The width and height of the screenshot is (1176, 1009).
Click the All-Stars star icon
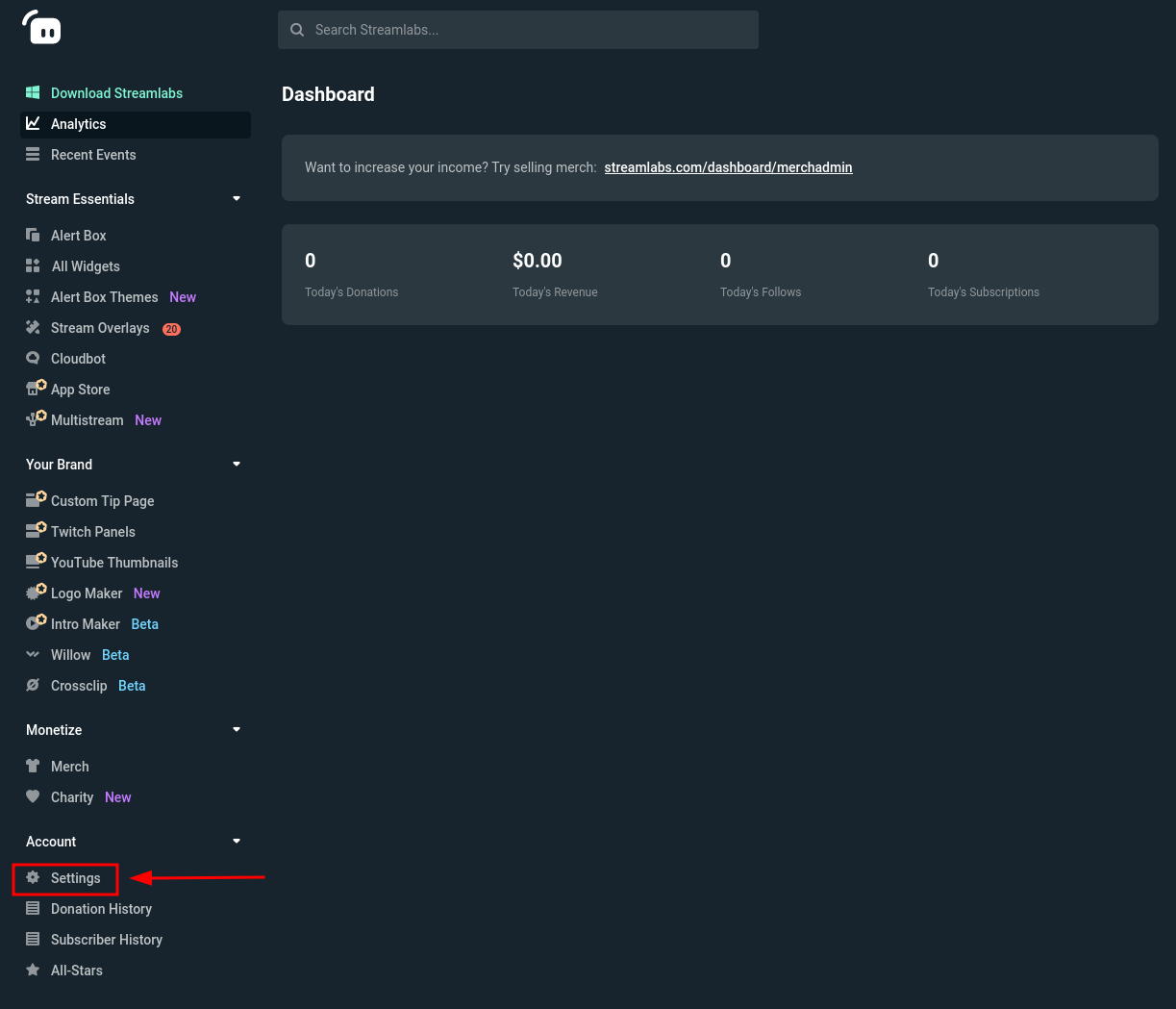click(33, 970)
